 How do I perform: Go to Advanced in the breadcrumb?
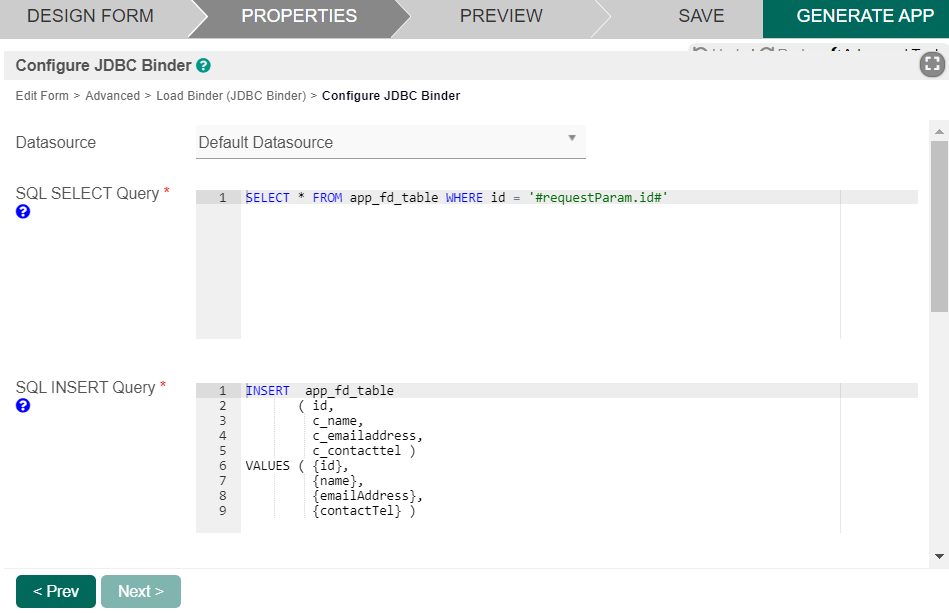click(x=112, y=96)
